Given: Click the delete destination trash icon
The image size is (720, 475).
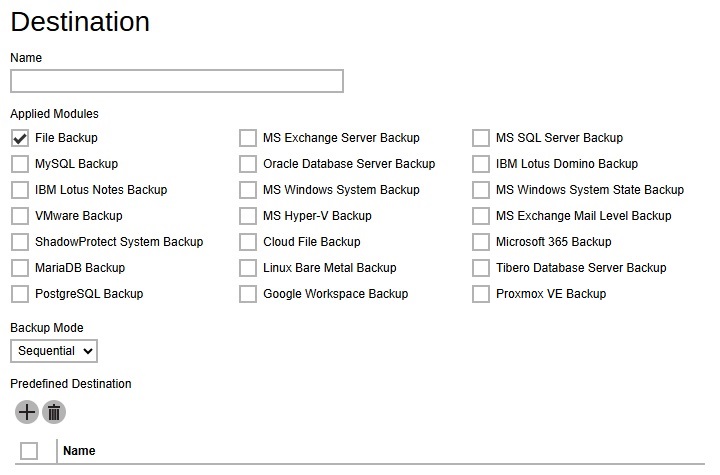Looking at the screenshot, I should (54, 411).
